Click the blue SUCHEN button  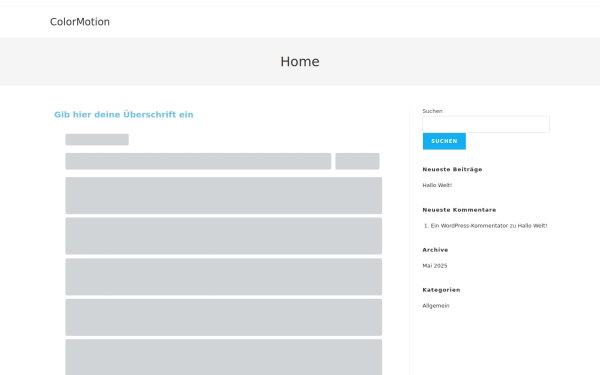[444, 141]
